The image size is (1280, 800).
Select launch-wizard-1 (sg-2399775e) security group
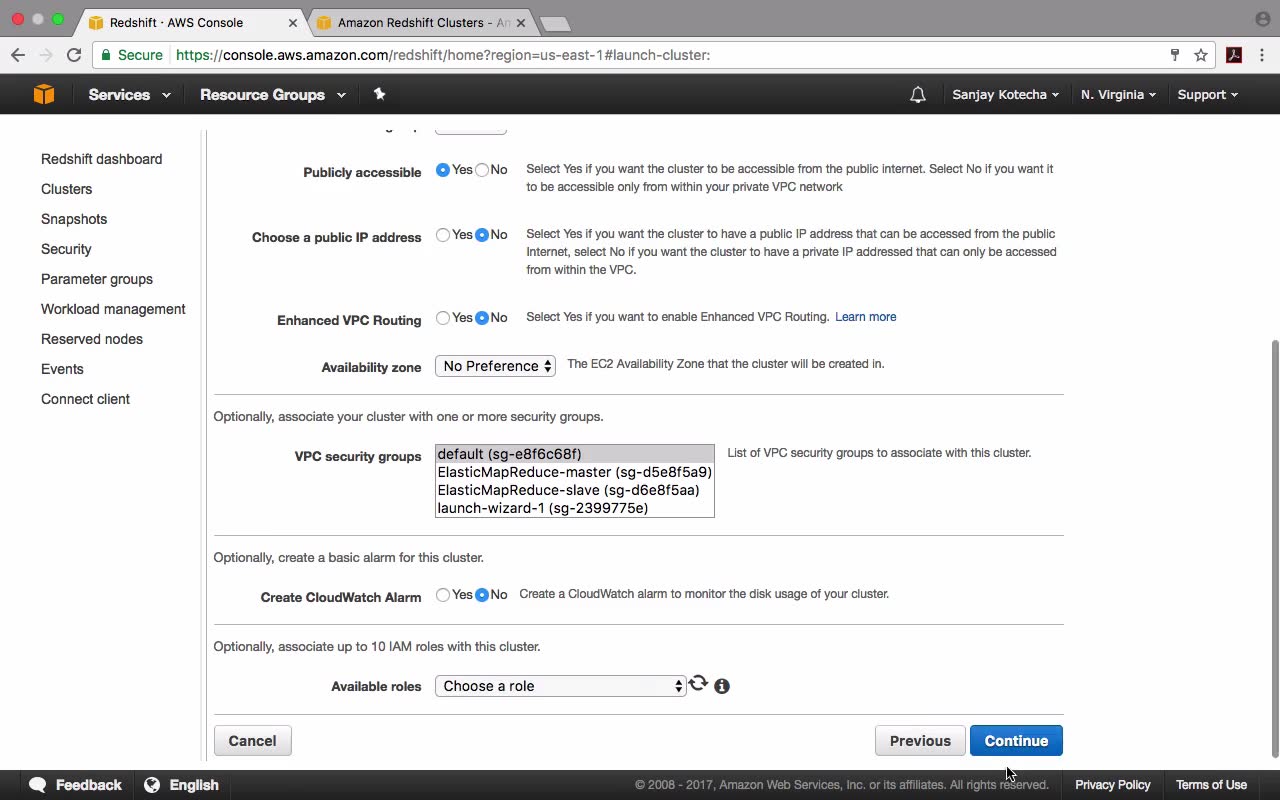pyautogui.click(x=574, y=508)
